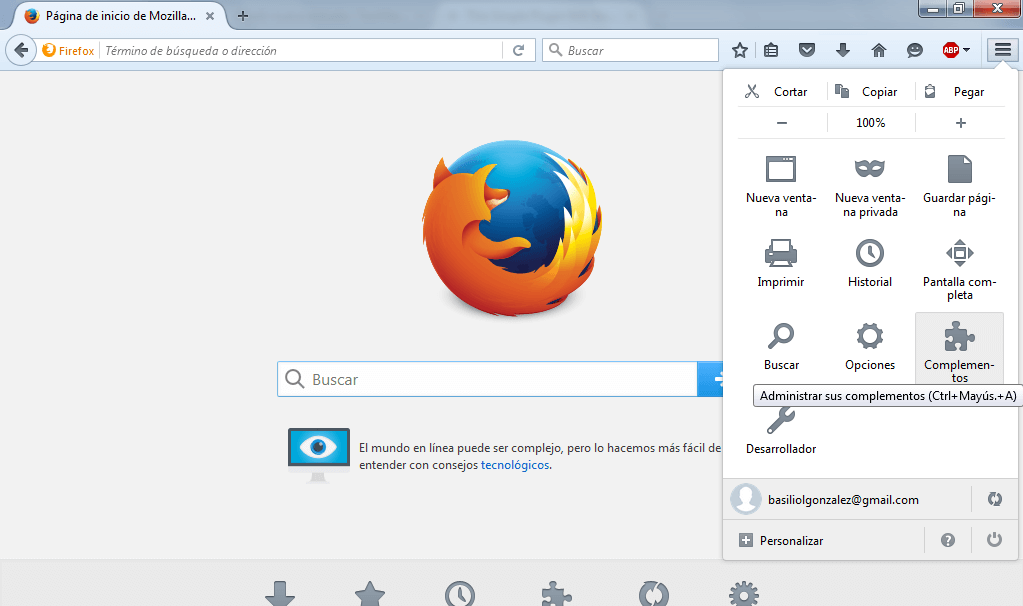Viewport: 1023px width, 606px height.
Task: Open Historial clock icon in menu
Action: click(x=869, y=252)
